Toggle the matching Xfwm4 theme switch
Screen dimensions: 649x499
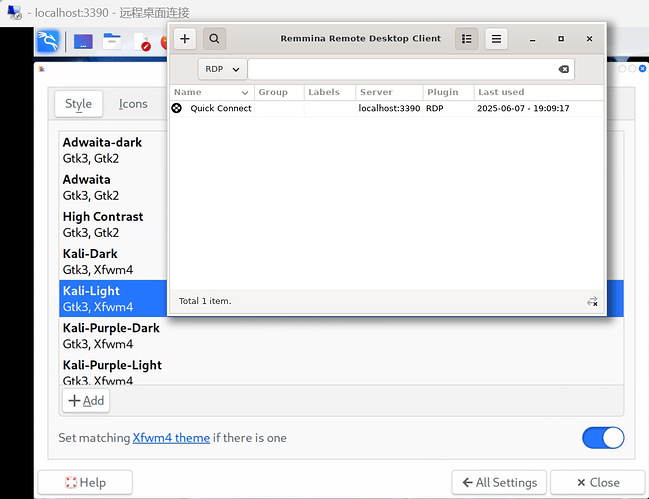click(603, 438)
